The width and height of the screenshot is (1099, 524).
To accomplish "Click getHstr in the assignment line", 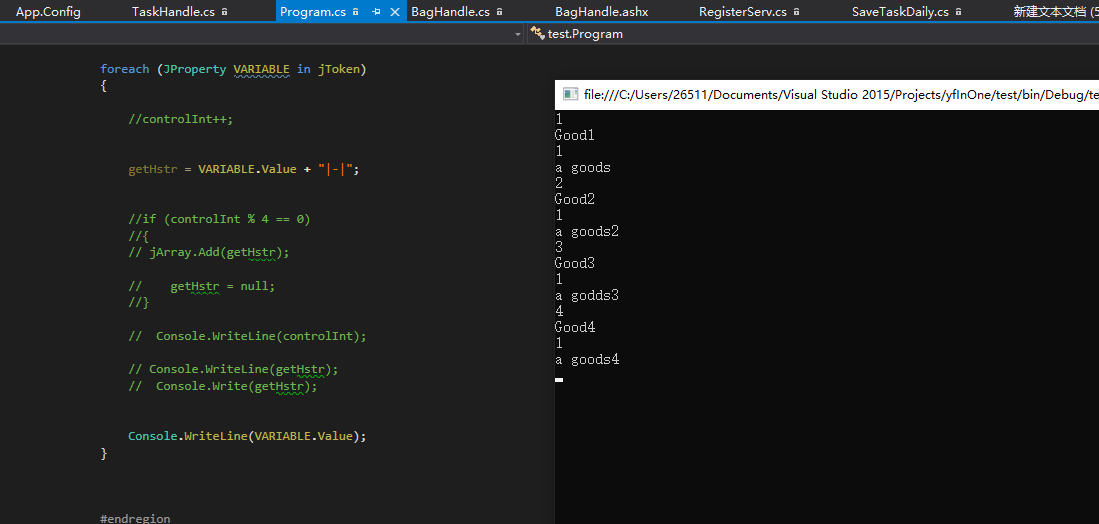I will coord(153,169).
